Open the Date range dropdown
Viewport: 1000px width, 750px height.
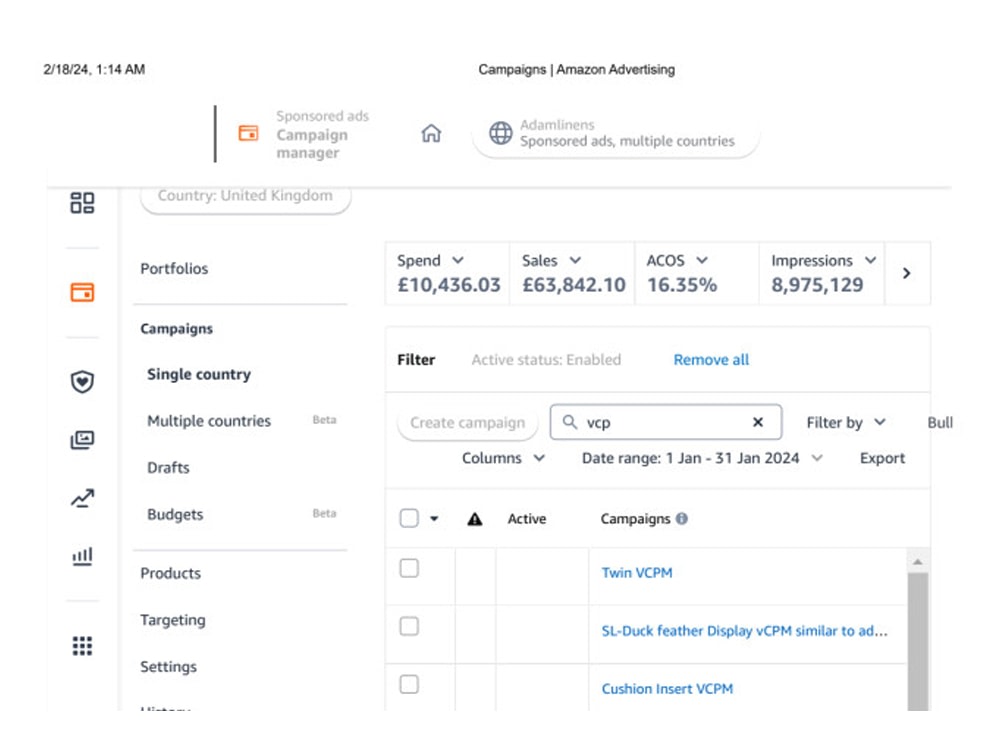coord(702,458)
